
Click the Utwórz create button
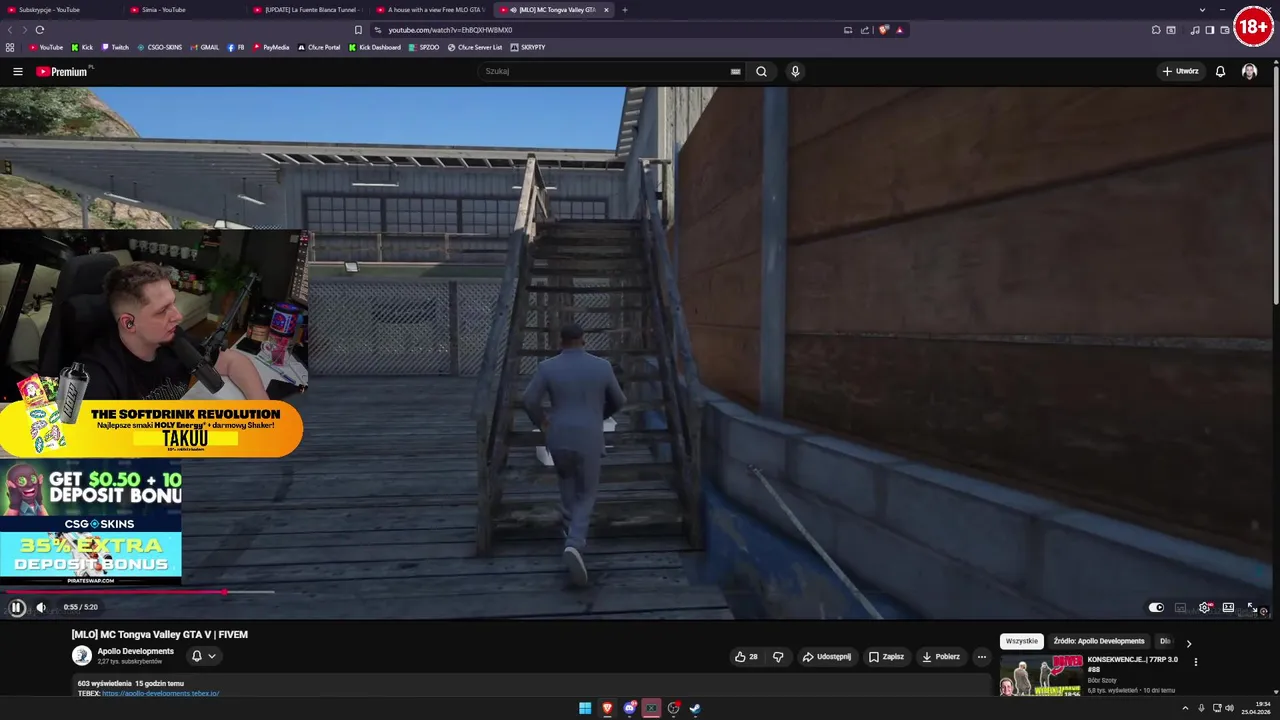1180,71
